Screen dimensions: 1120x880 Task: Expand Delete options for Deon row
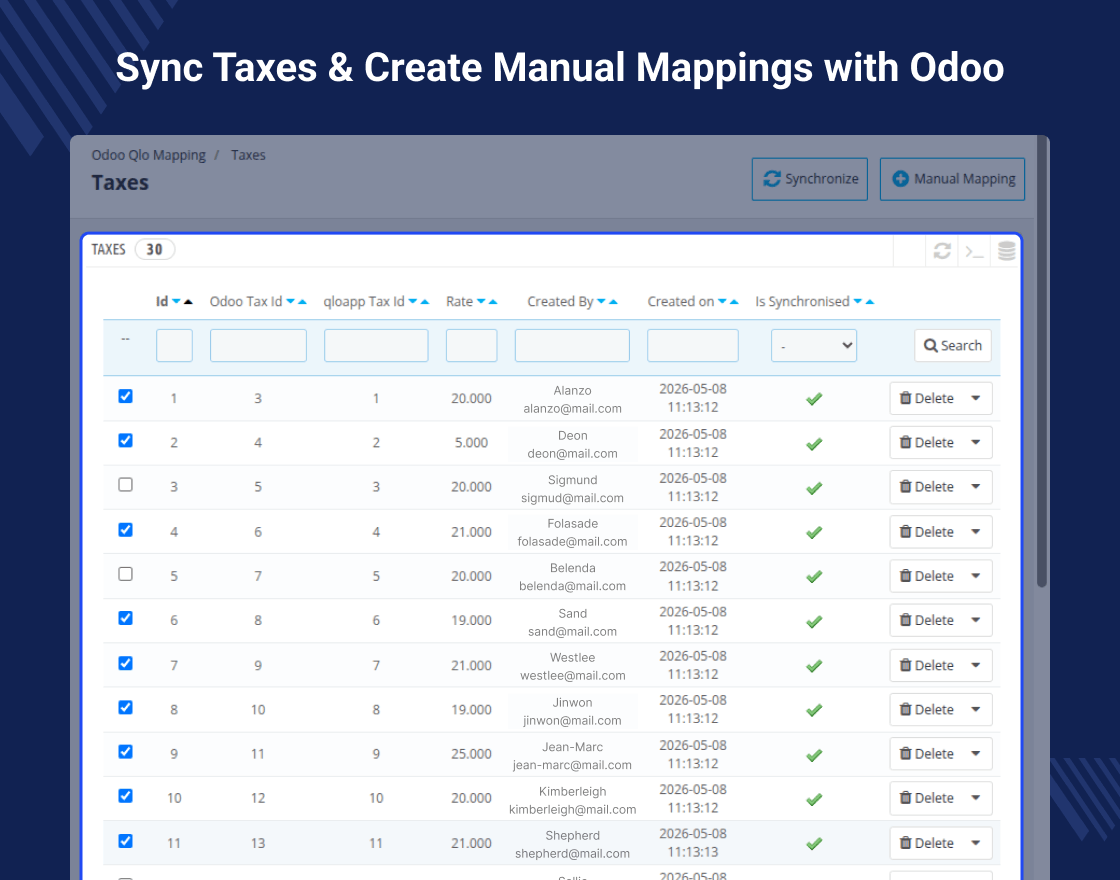coord(976,442)
